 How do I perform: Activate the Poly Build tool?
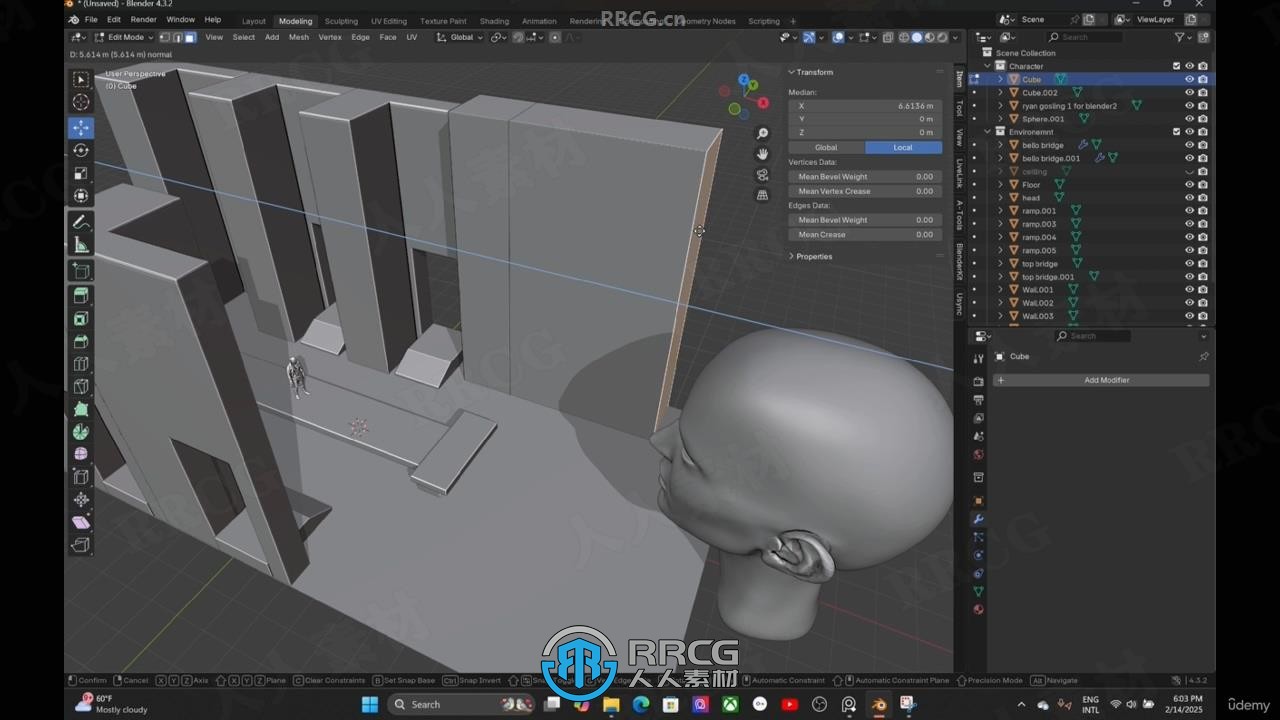(81, 409)
